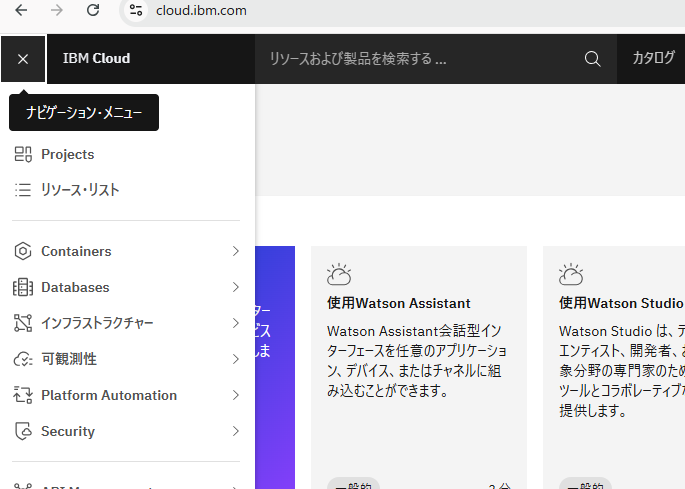685x489 pixels.
Task: Reload the page with browser refresh button
Action: click(93, 11)
